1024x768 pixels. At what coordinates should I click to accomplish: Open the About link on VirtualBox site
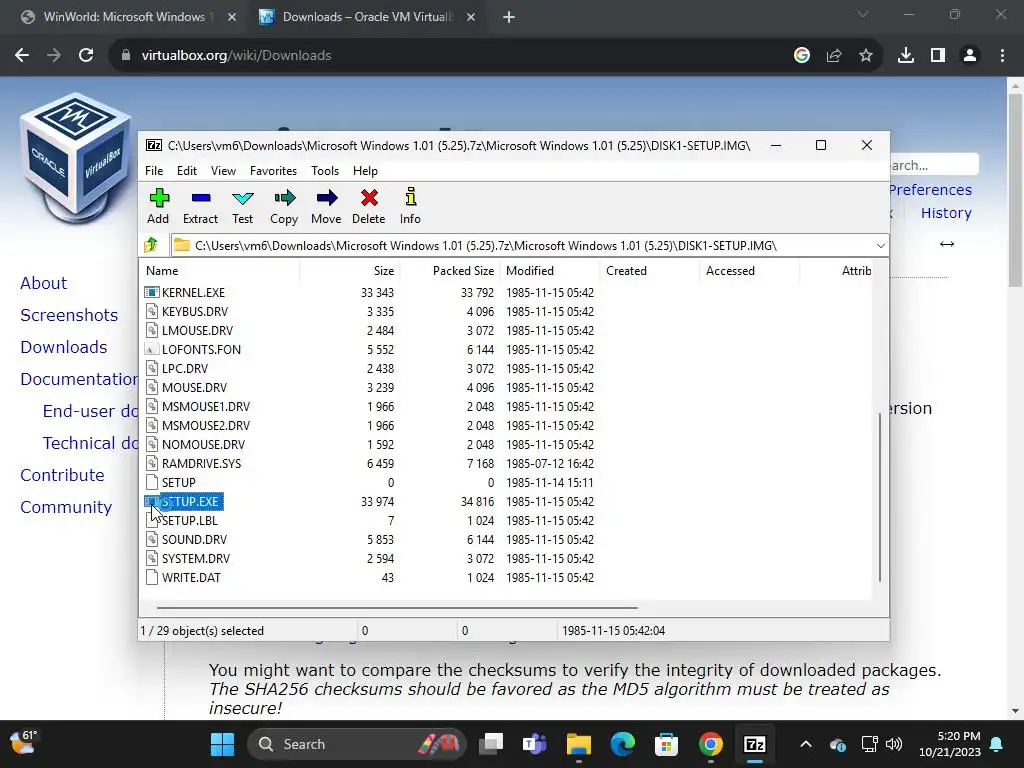coord(43,283)
